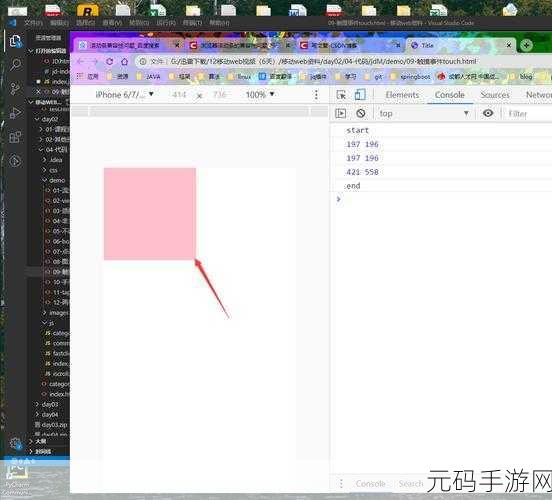The width and height of the screenshot is (552, 500).
Task: Toggle the console sidebar panel
Action: click(x=341, y=113)
